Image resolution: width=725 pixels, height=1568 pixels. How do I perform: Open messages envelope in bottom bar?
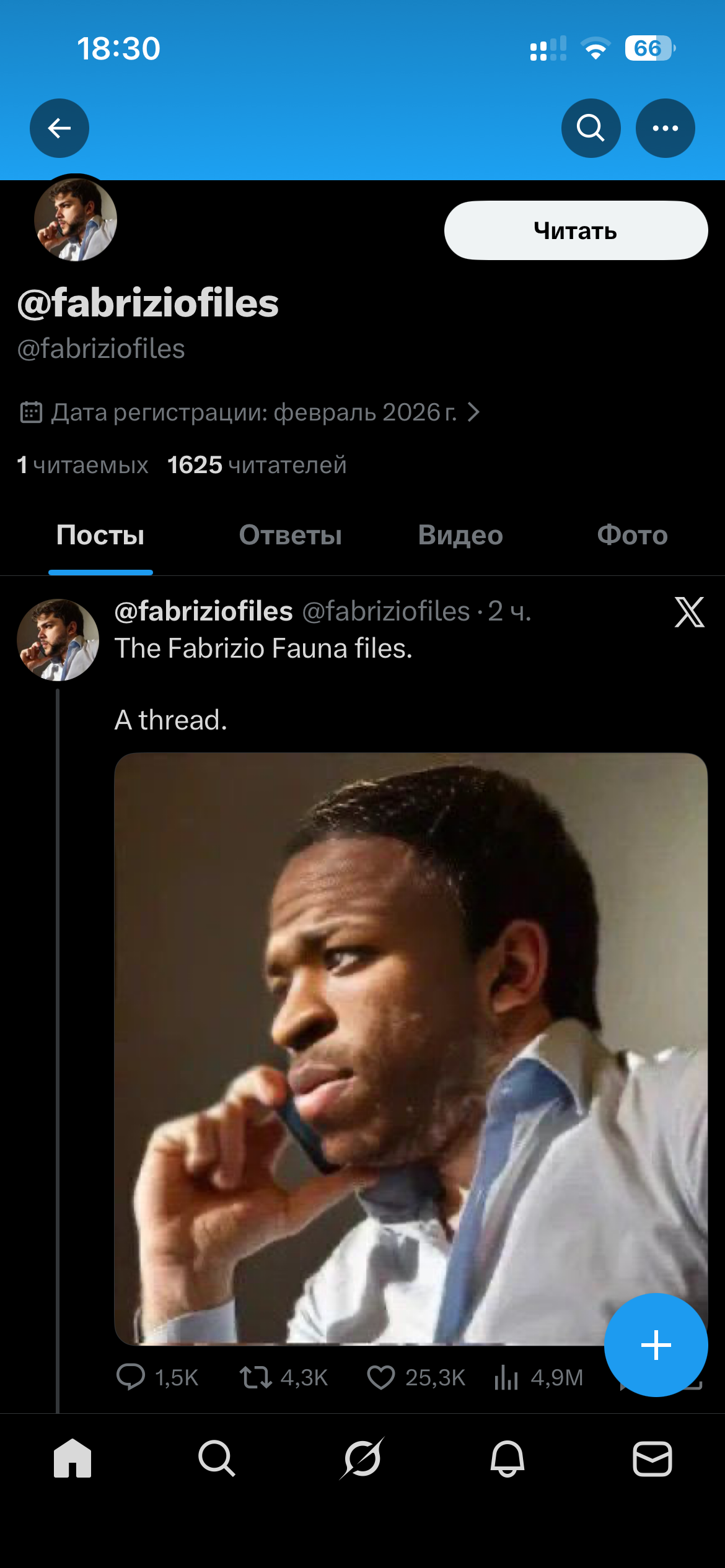652,1458
